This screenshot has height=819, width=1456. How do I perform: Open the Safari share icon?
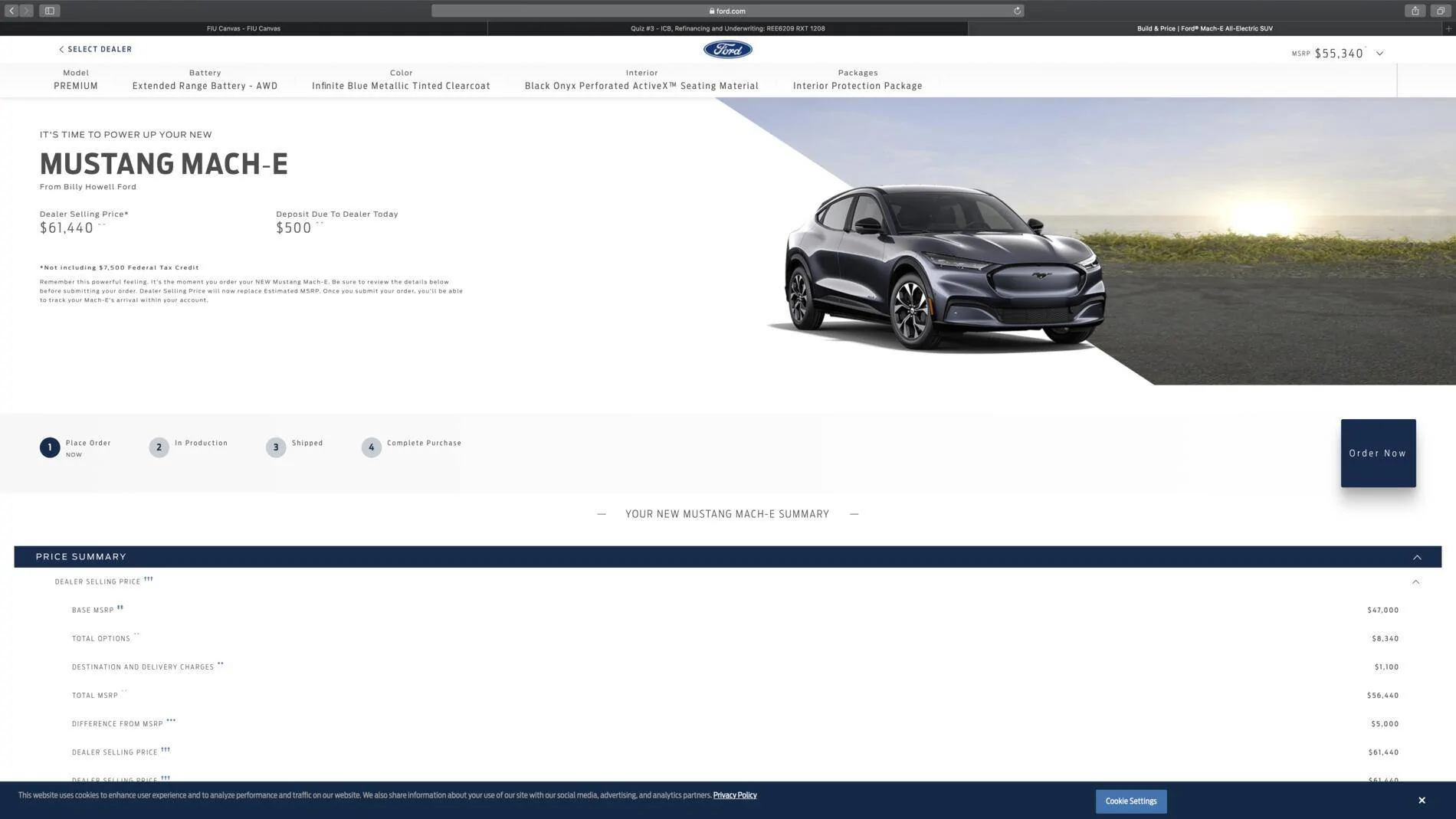[x=1415, y=11]
